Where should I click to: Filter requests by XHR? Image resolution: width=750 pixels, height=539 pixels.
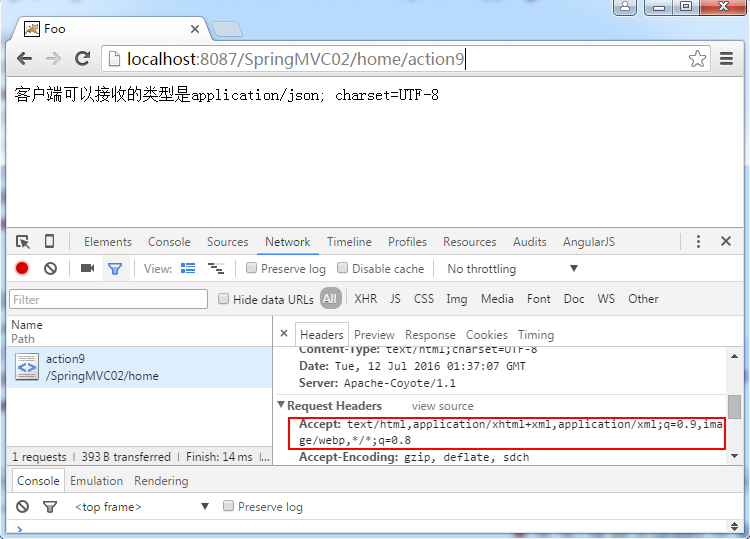point(365,299)
